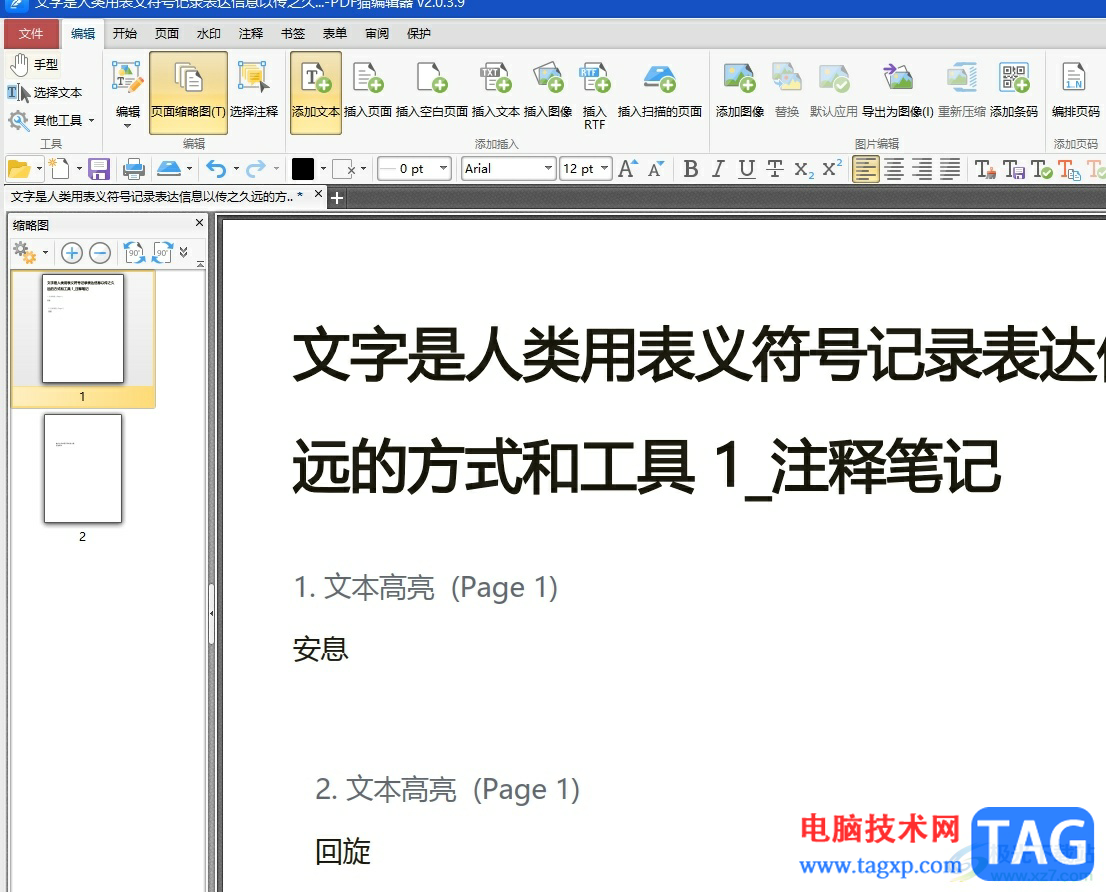
Task: Click the Print icon
Action: tap(133, 169)
